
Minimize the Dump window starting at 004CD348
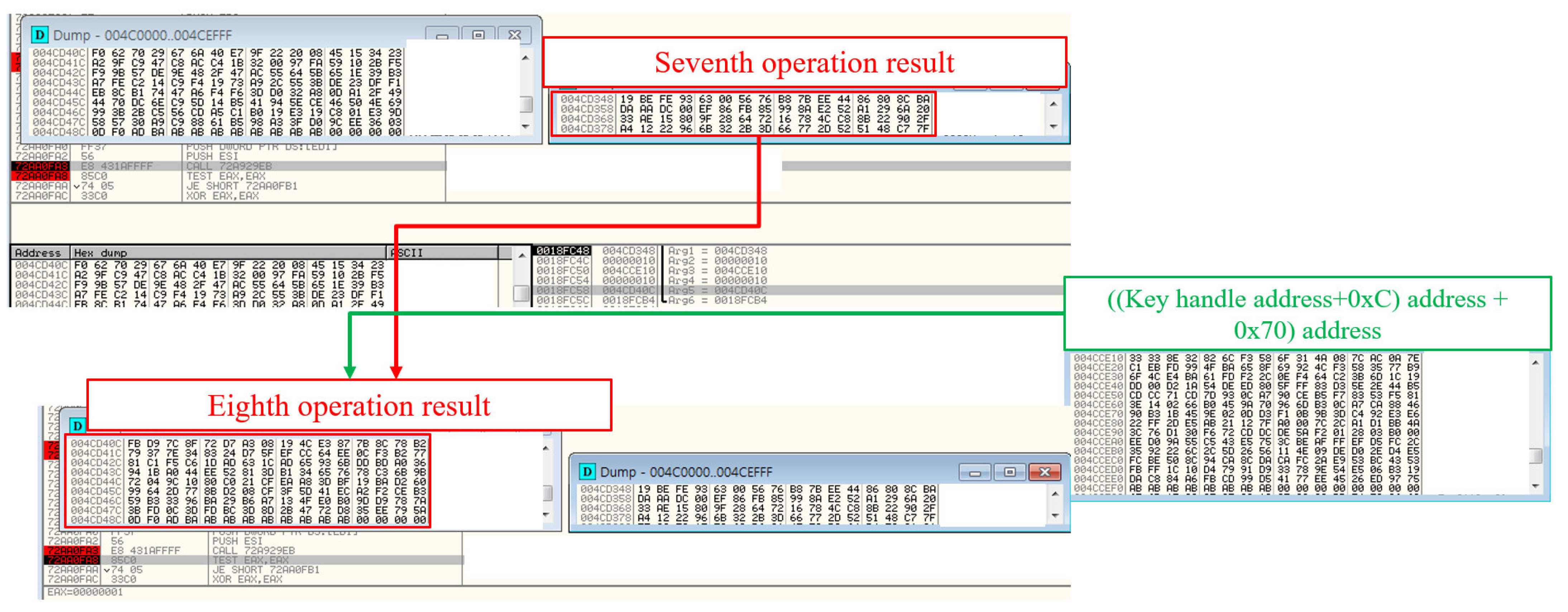974,472
